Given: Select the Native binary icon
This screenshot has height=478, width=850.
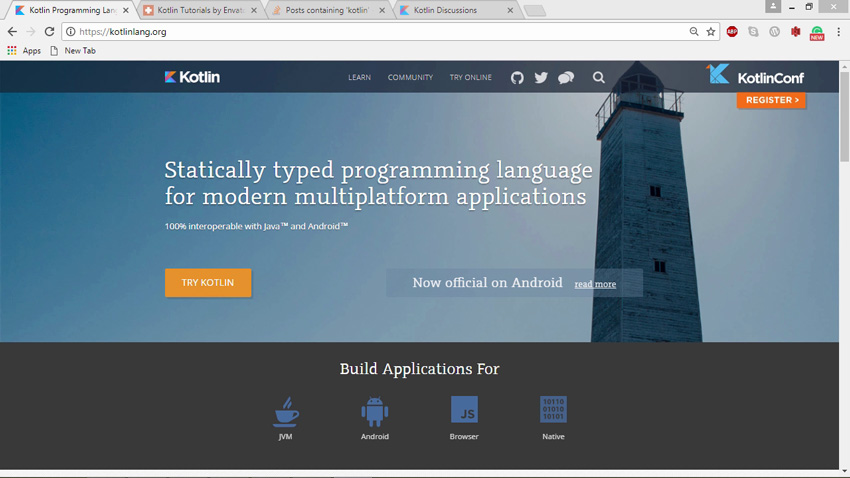Looking at the screenshot, I should tap(553, 409).
